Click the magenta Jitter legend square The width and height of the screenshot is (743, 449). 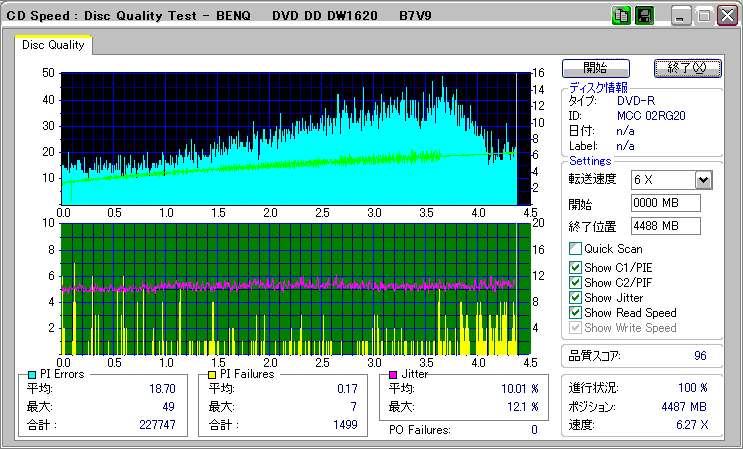pos(395,374)
